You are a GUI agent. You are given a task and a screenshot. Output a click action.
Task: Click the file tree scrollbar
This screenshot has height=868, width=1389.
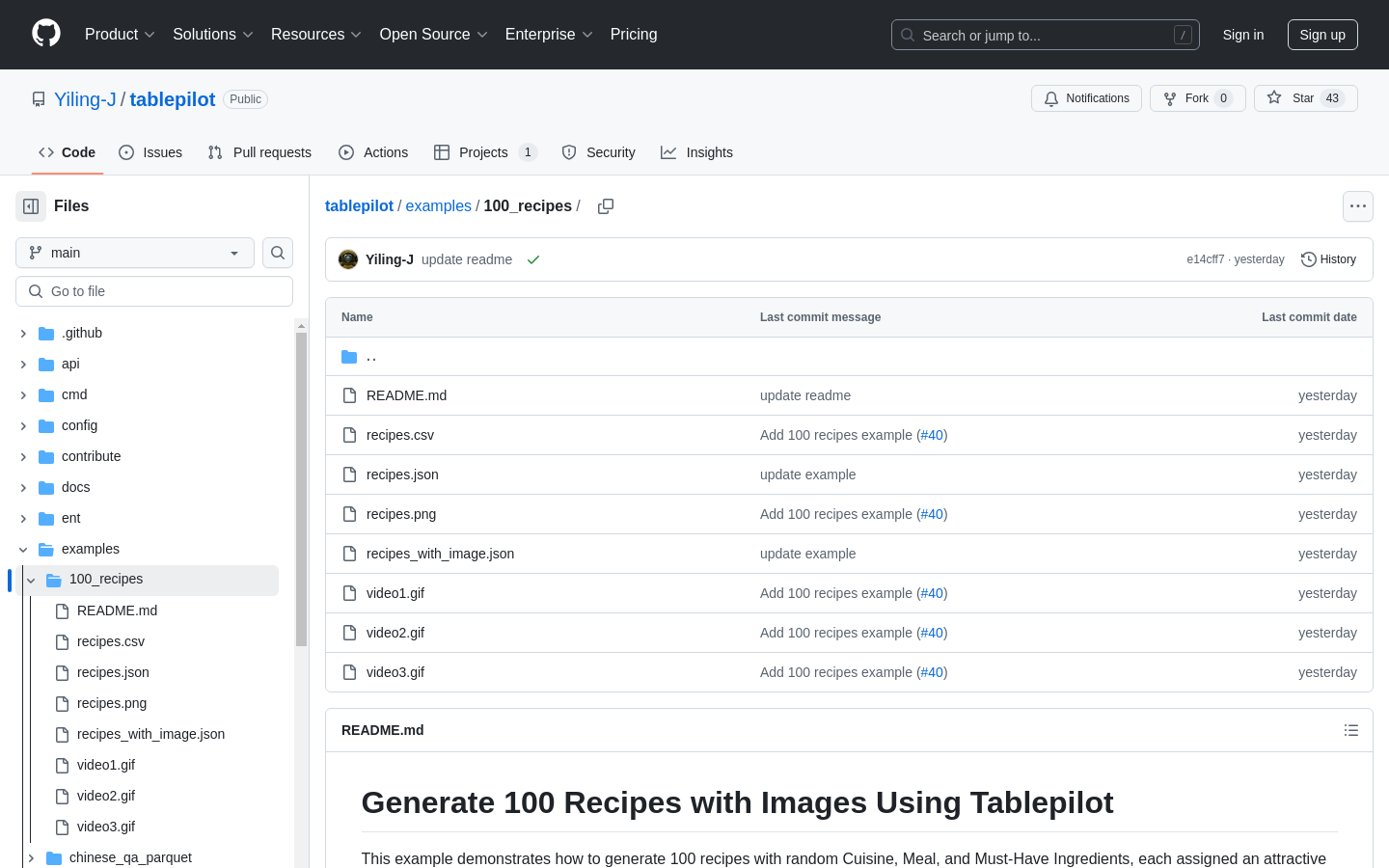(301, 489)
